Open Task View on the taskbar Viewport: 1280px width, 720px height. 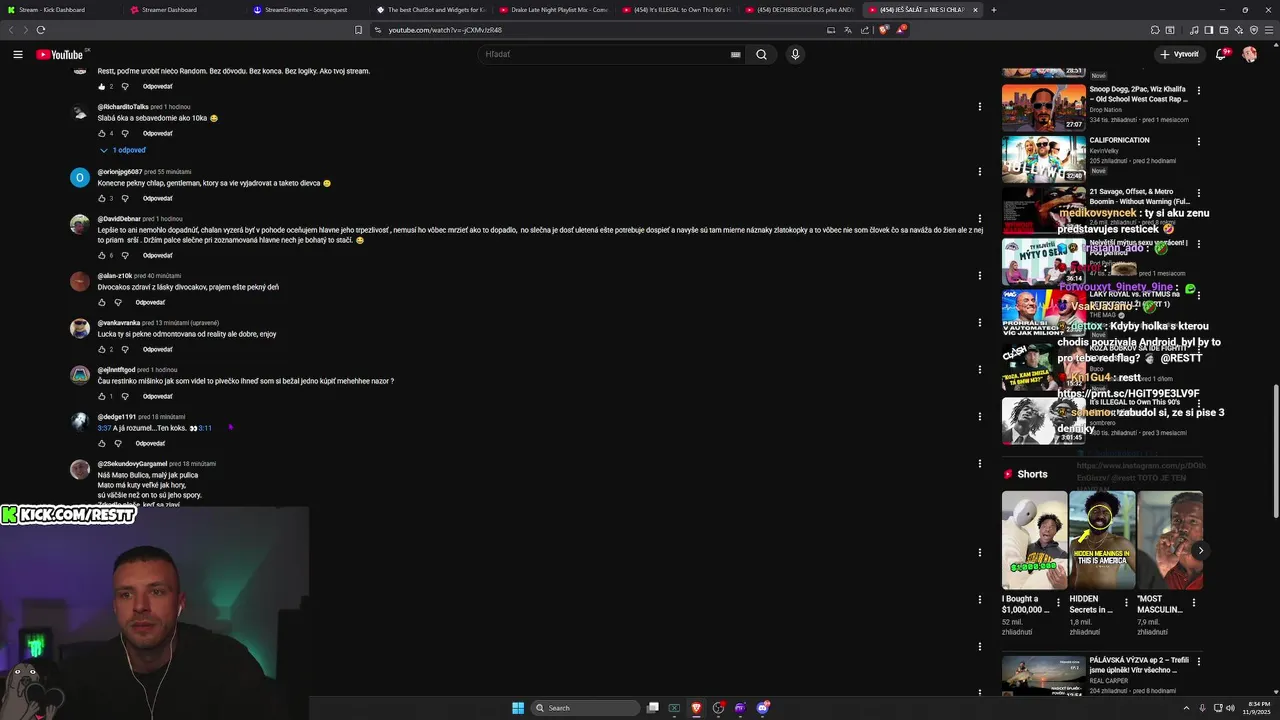tap(652, 708)
